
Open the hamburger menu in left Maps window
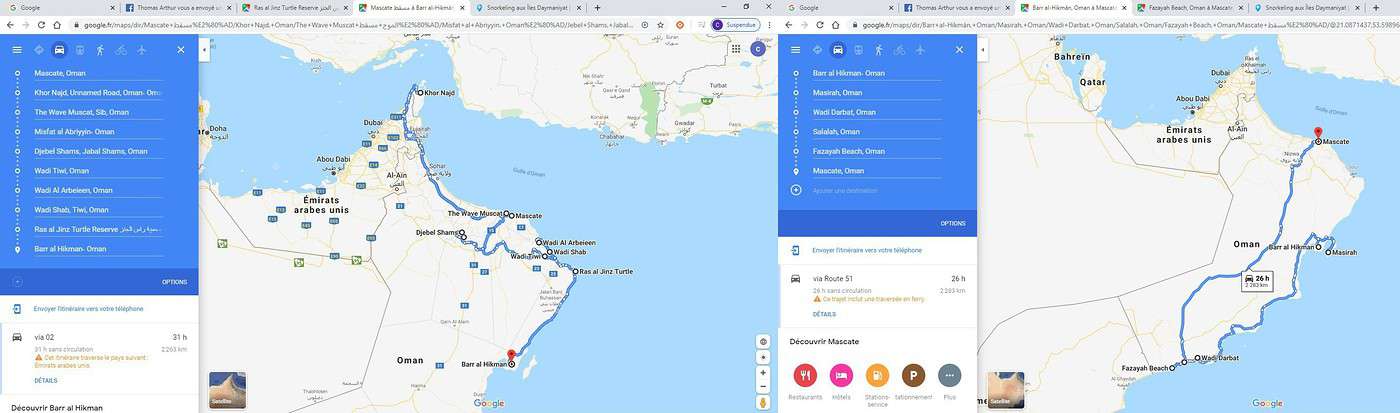coord(17,49)
